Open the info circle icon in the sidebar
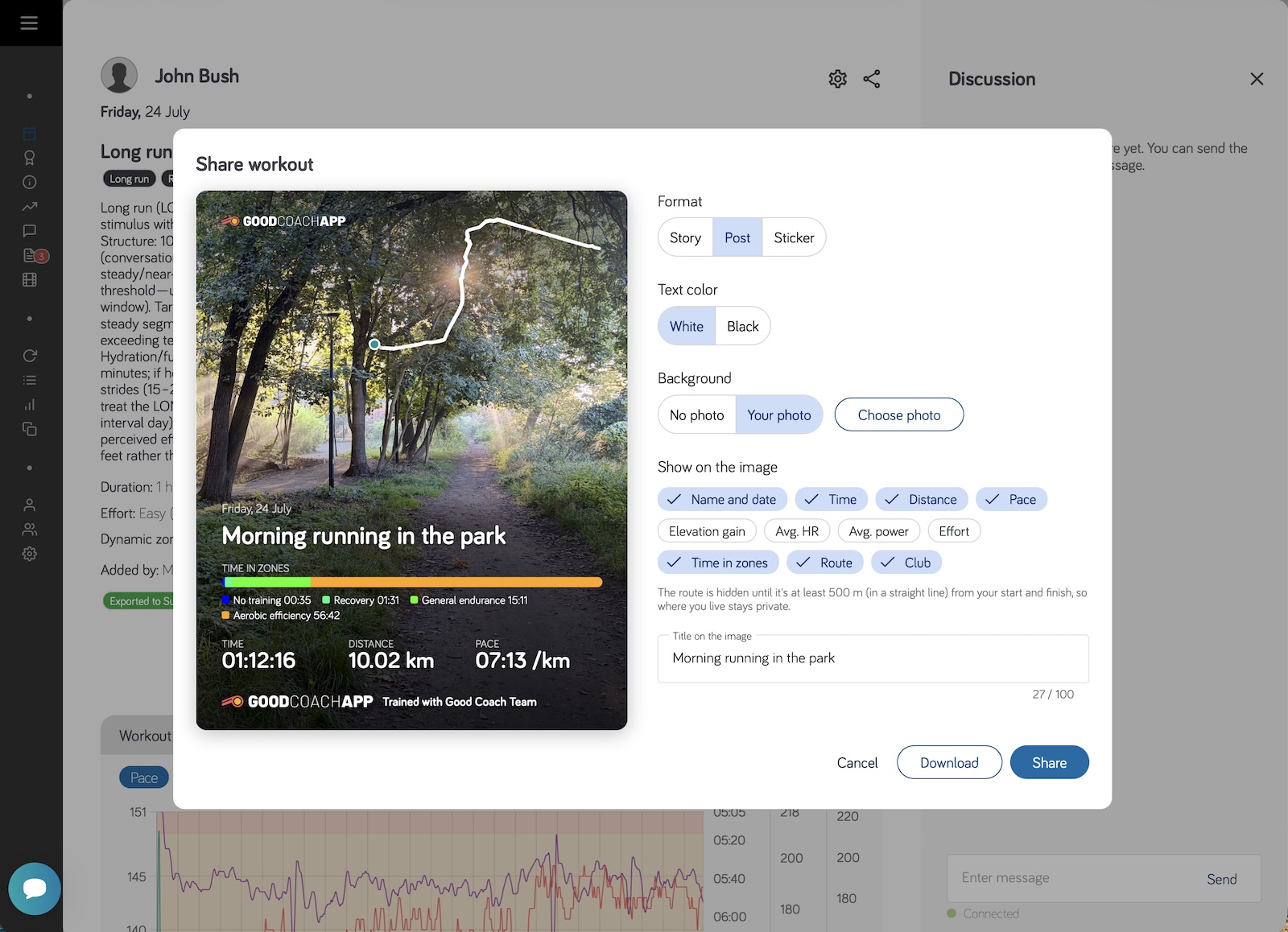This screenshot has width=1288, height=932. click(x=30, y=182)
